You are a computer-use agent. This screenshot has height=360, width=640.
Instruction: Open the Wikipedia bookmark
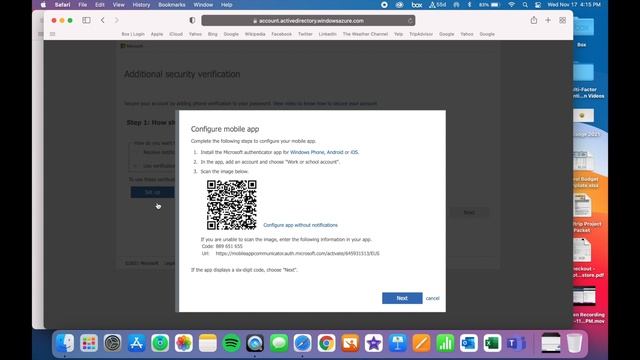pyautogui.click(x=255, y=34)
